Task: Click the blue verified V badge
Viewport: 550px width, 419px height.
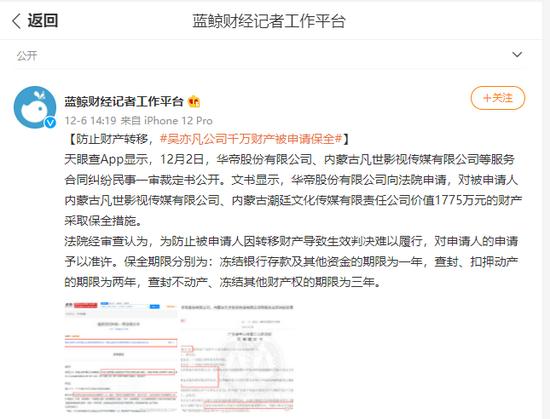Action: point(50,122)
